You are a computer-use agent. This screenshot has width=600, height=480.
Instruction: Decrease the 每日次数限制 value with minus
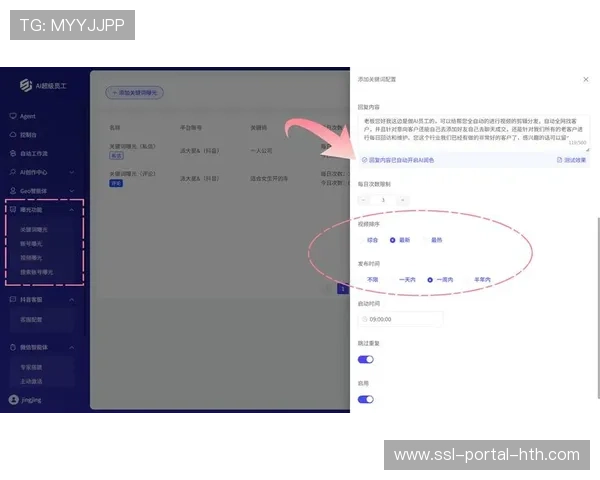point(364,200)
